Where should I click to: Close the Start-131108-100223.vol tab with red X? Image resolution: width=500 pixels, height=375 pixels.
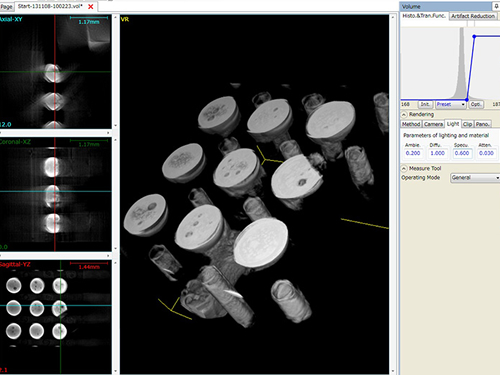click(91, 6)
